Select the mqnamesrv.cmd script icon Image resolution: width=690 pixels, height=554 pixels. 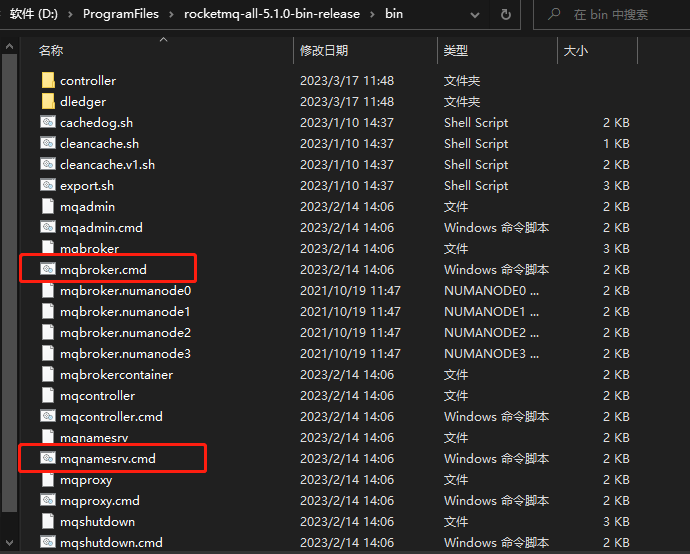(x=48, y=458)
